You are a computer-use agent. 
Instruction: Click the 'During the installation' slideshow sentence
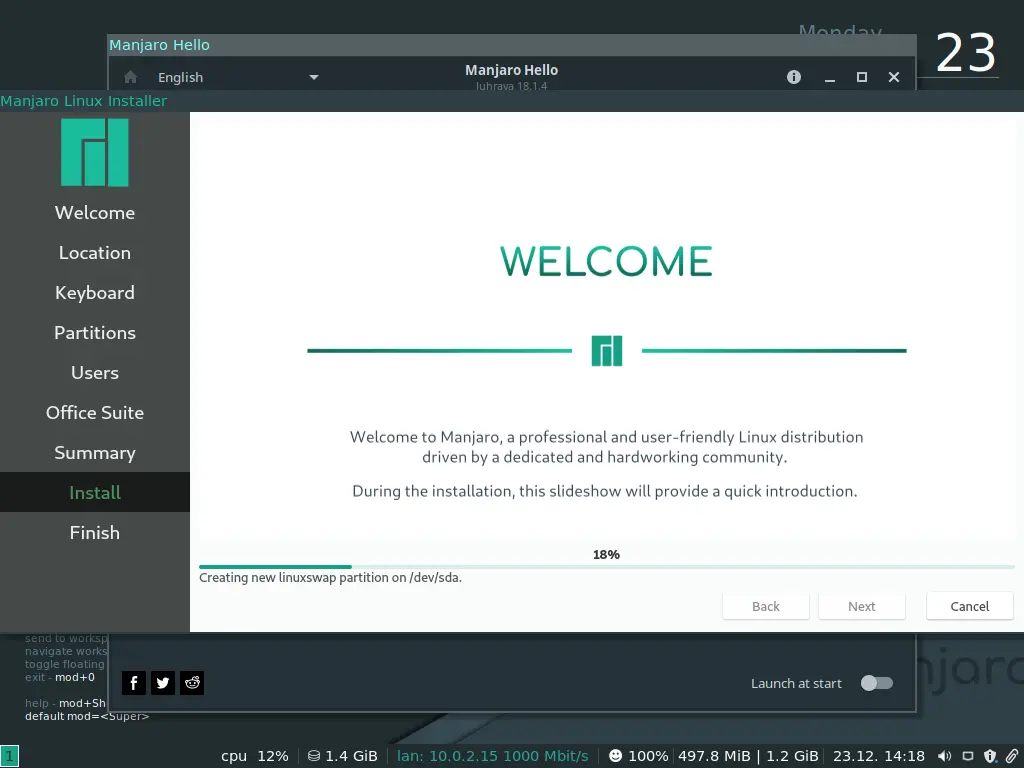pos(605,491)
